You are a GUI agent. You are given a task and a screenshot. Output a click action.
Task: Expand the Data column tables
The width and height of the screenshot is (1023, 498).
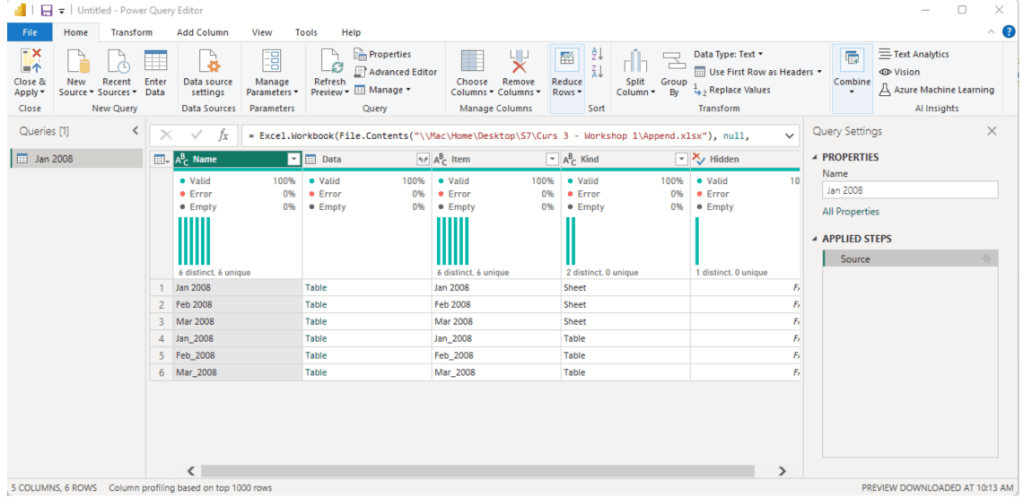click(x=422, y=159)
